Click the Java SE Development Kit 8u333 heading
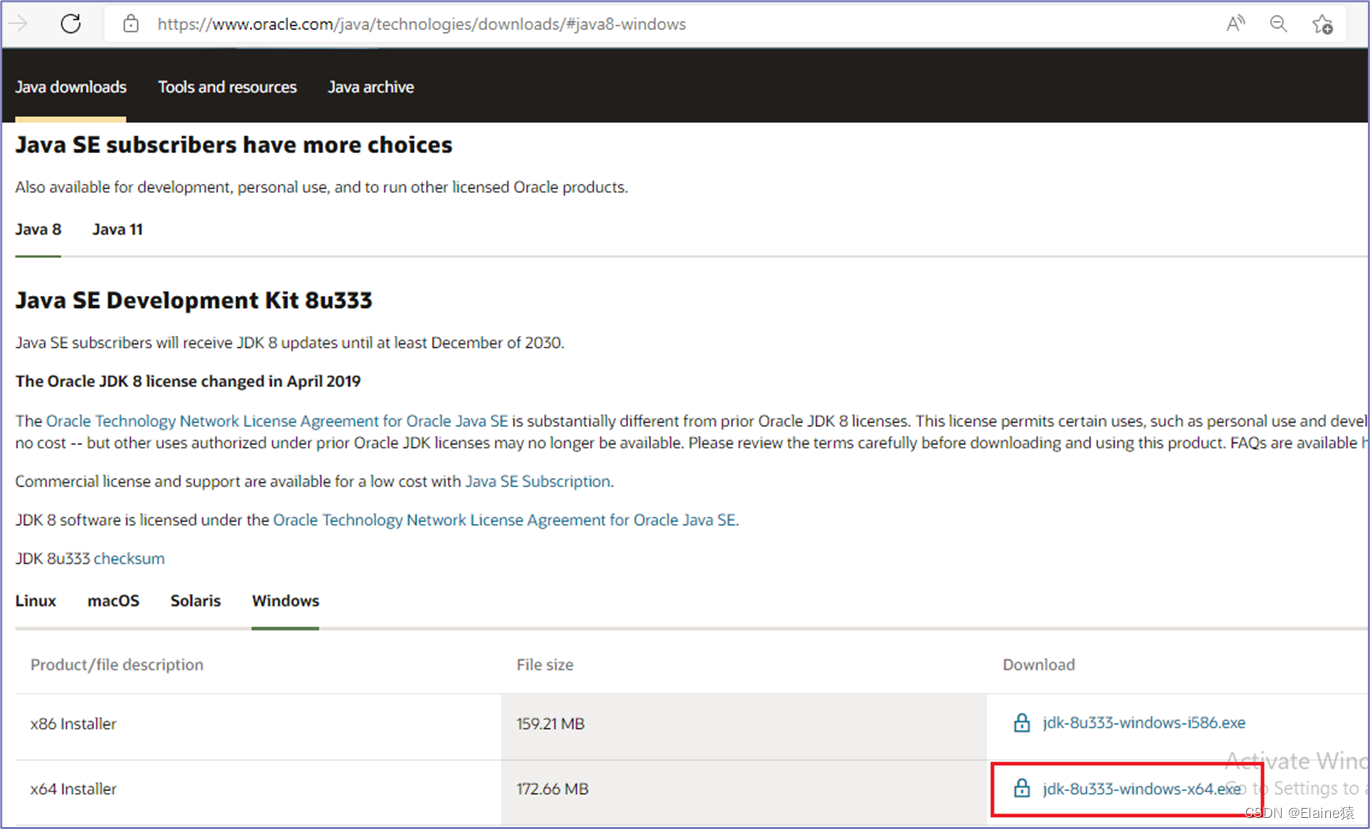This screenshot has width=1370, height=829. pyautogui.click(x=194, y=301)
